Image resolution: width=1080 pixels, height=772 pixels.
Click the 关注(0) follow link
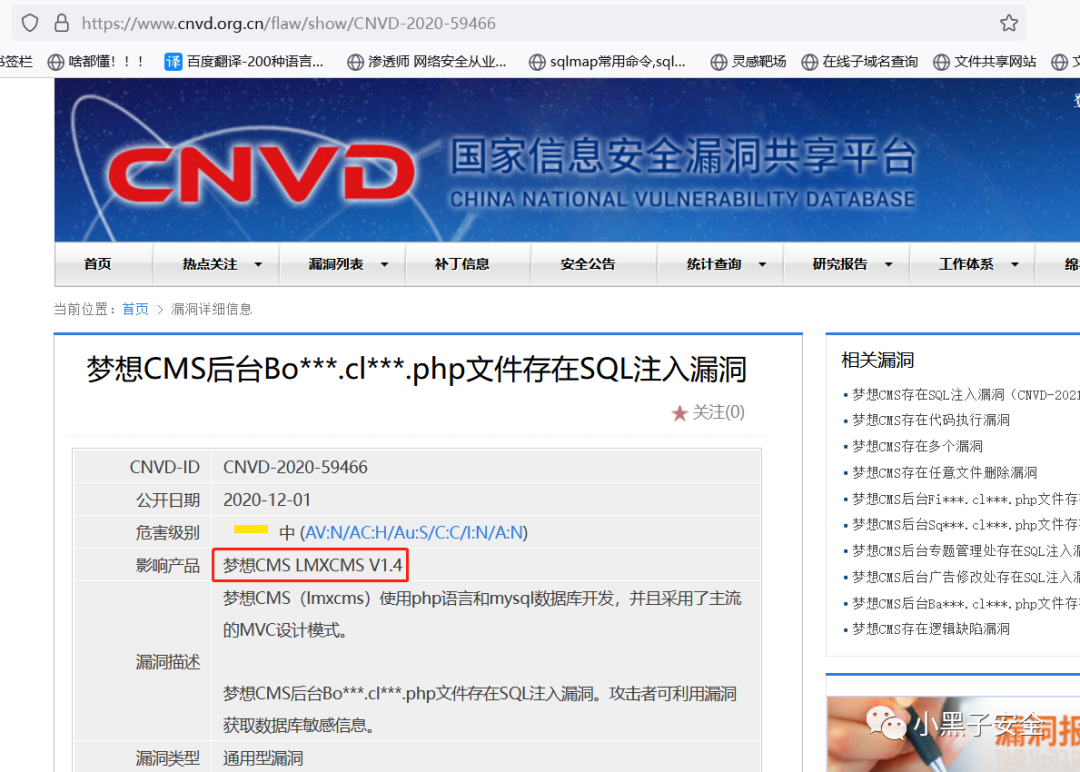[x=718, y=412]
